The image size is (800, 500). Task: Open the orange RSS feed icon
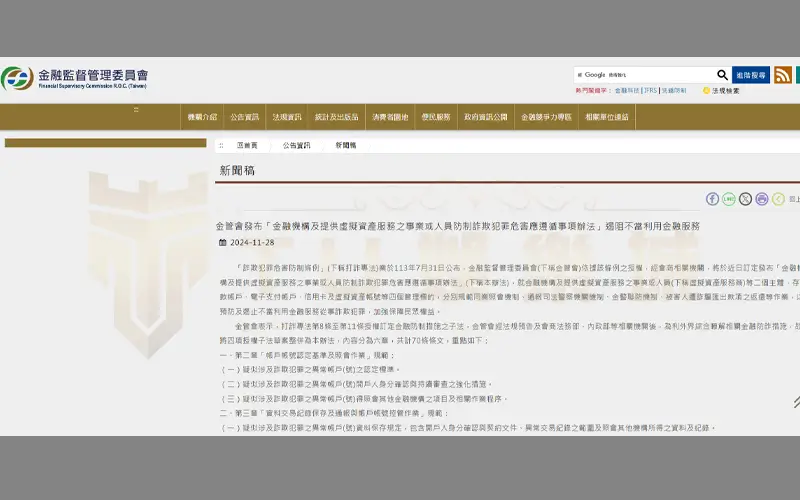782,75
